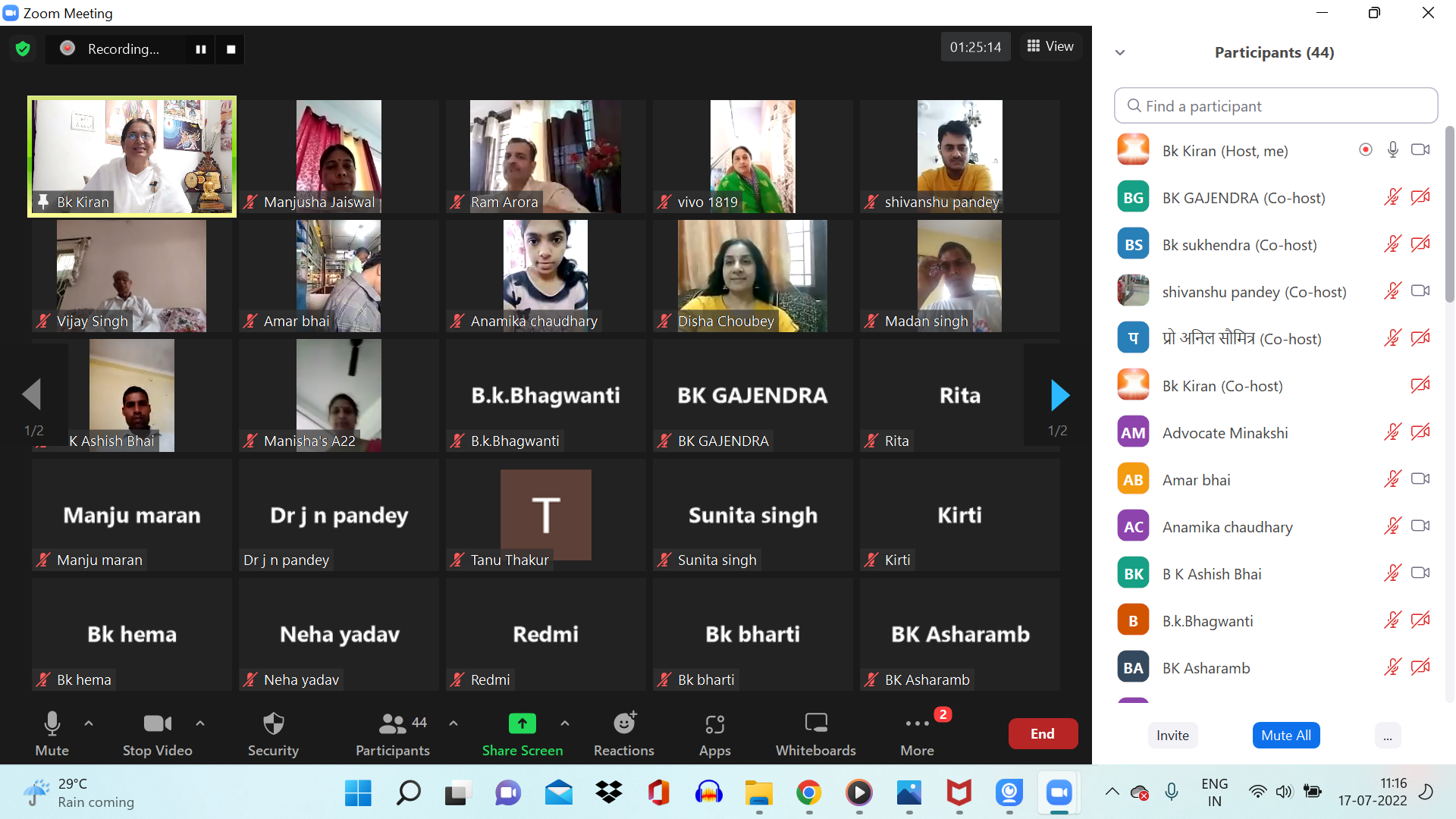Toggle the Participants panel from the toolbar
This screenshot has height=819, width=1456.
[x=393, y=733]
